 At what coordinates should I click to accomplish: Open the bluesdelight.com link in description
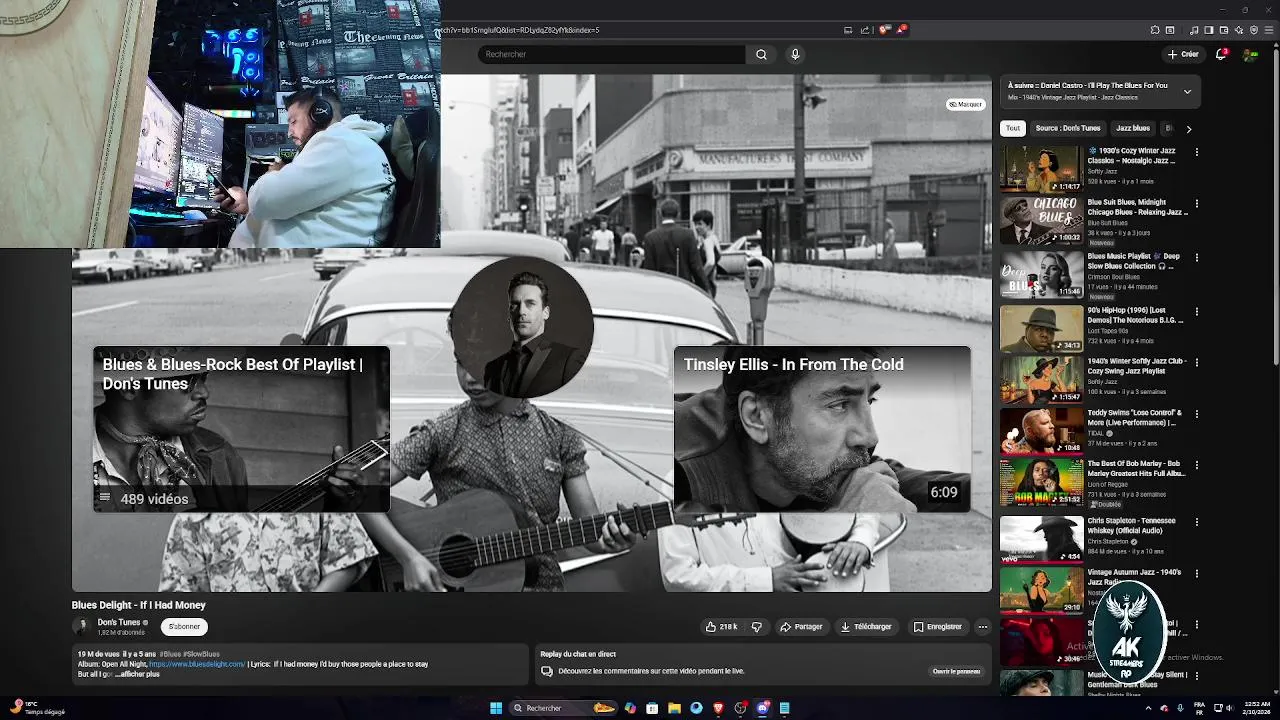197,664
